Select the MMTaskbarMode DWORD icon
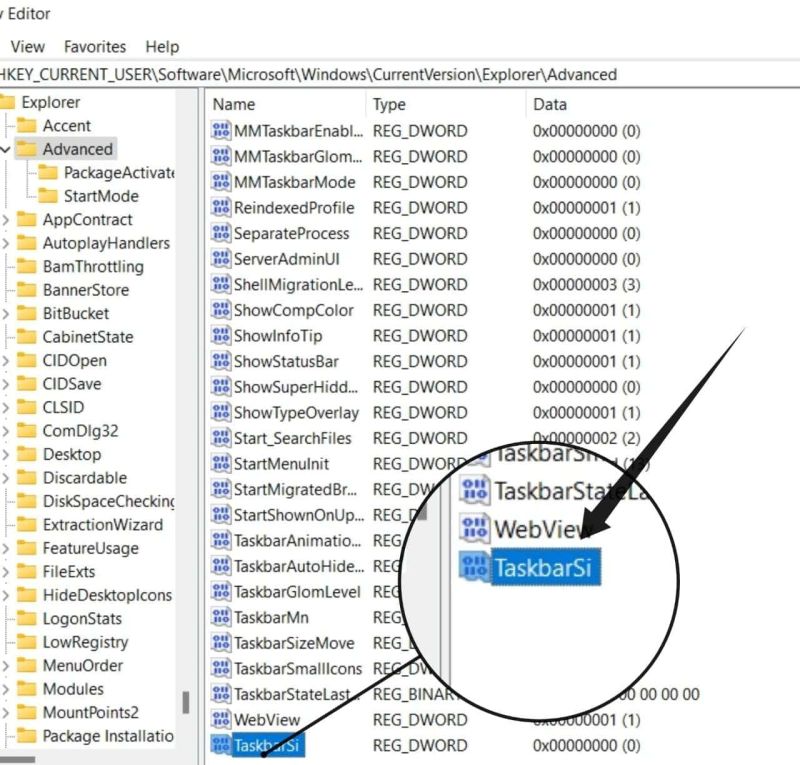800x765 pixels. click(x=222, y=182)
